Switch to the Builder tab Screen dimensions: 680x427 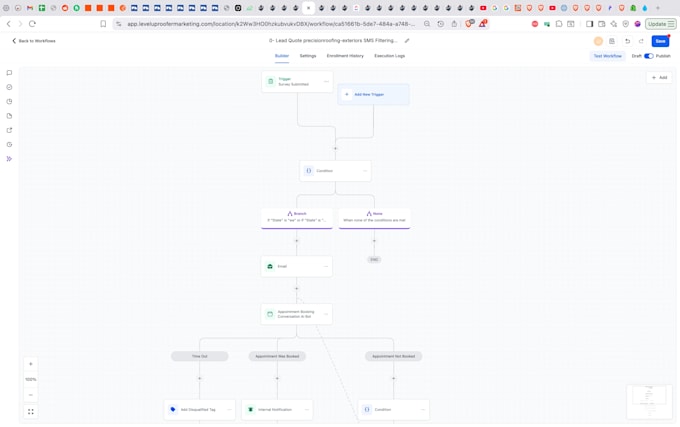pyautogui.click(x=282, y=56)
